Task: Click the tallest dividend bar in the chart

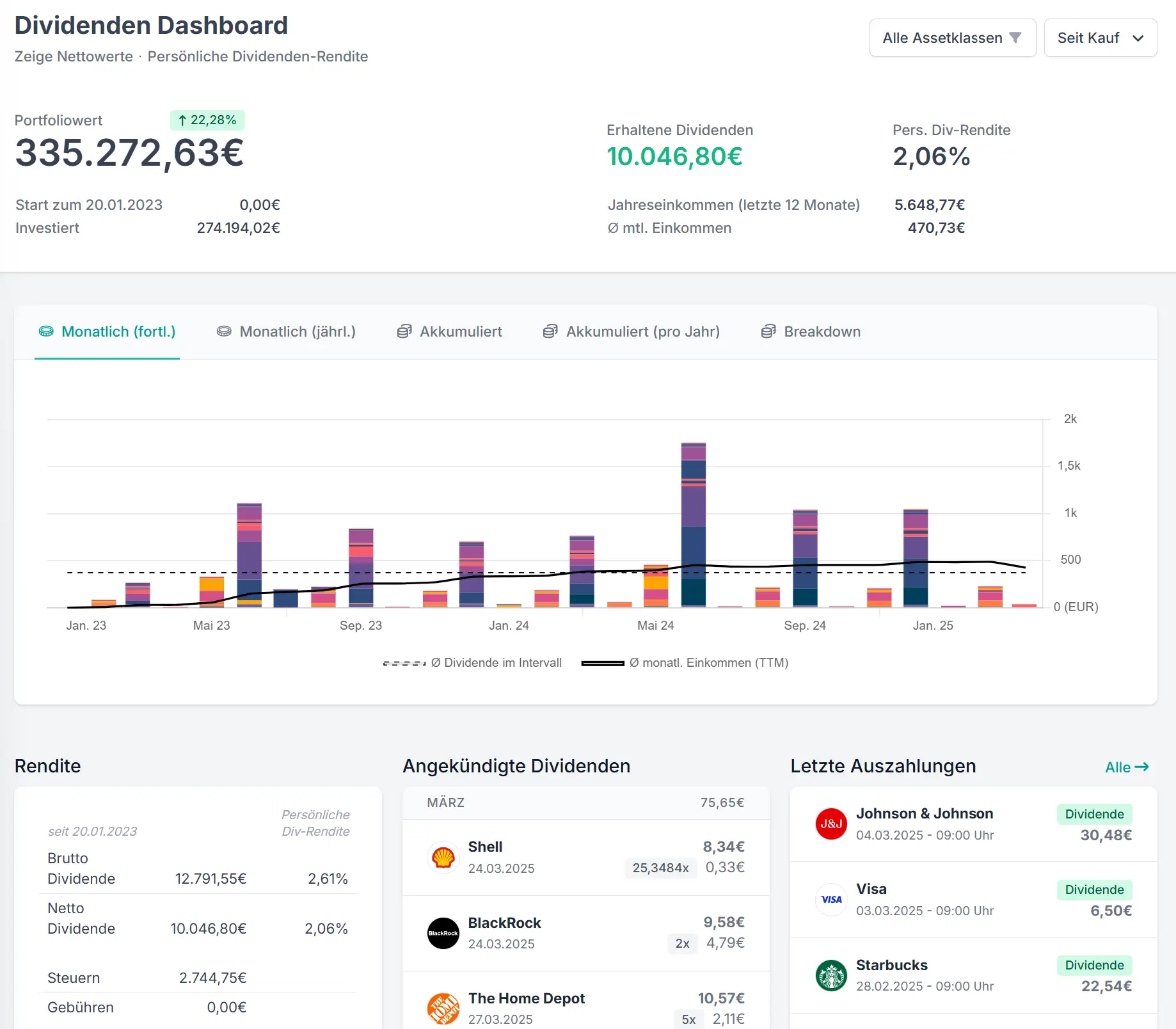Action: (x=694, y=524)
